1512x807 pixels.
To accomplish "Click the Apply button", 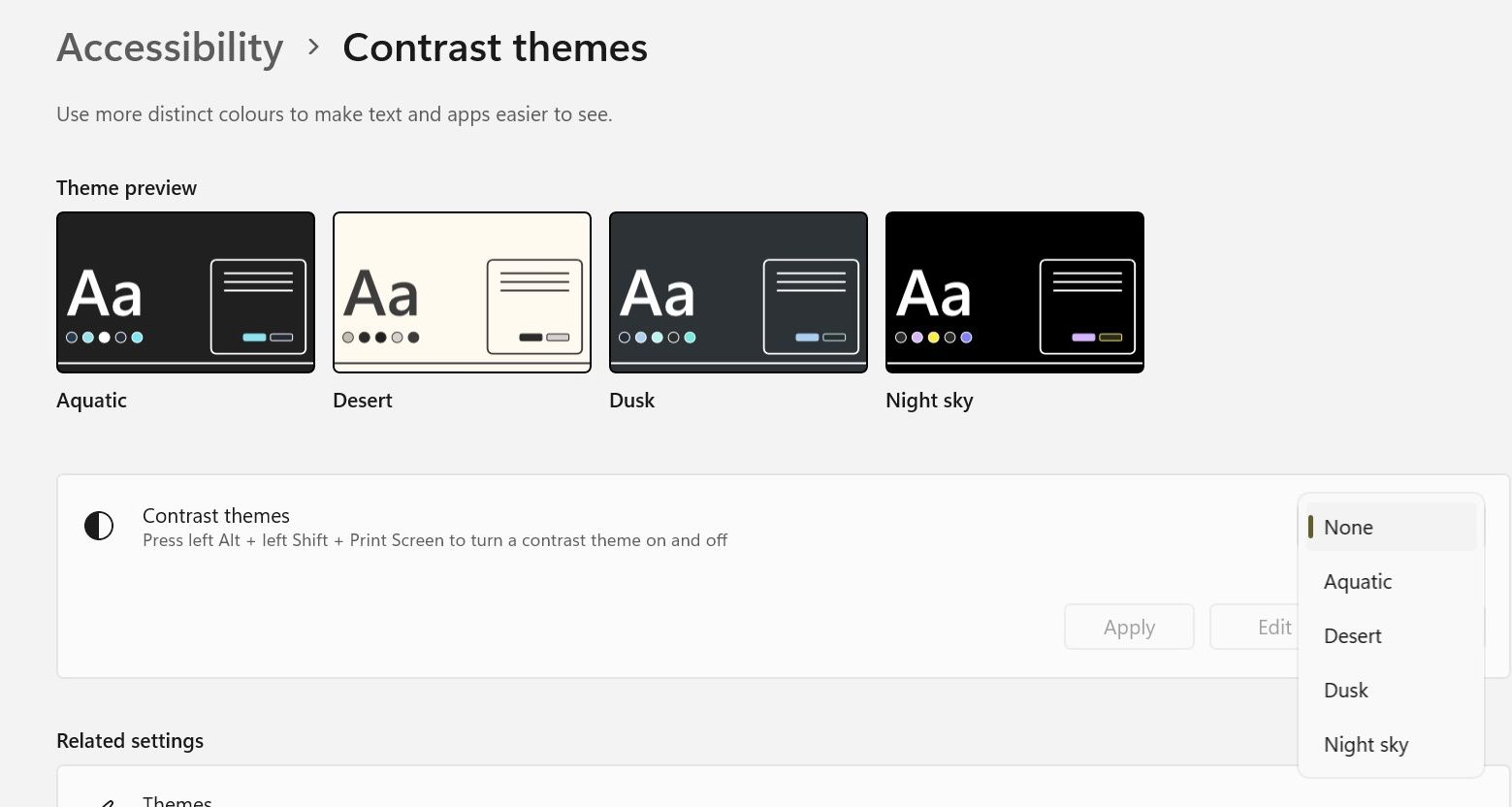I will click(1129, 627).
